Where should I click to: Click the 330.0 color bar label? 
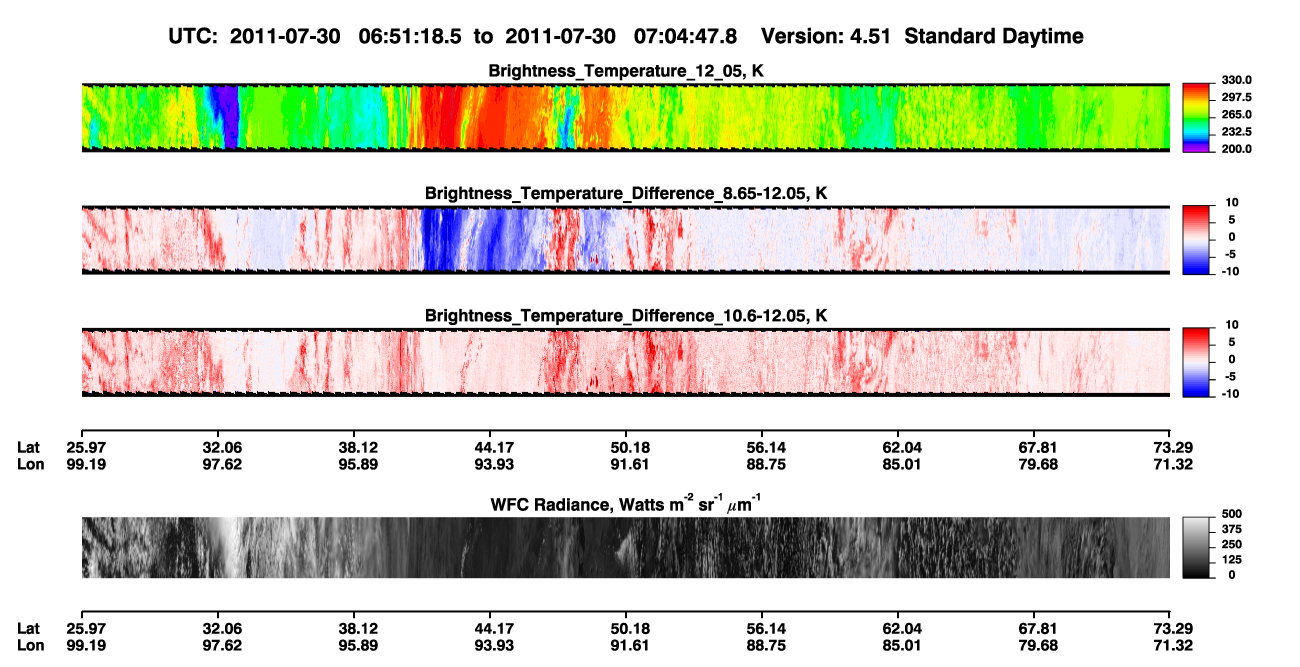coord(1238,80)
